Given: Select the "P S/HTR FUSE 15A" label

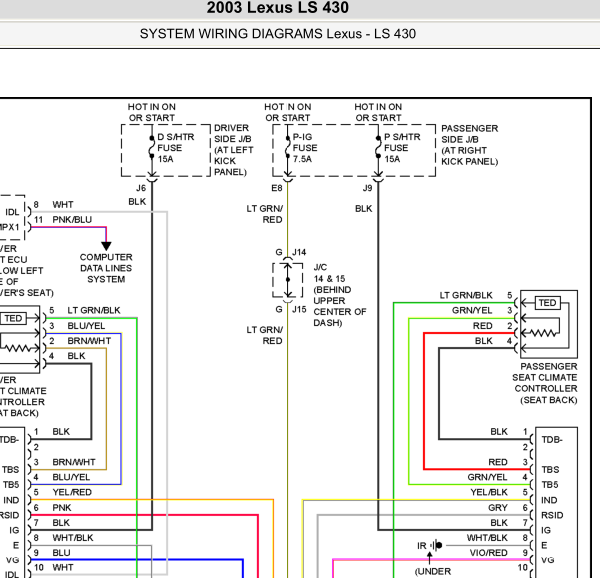Looking at the screenshot, I should (402, 148).
